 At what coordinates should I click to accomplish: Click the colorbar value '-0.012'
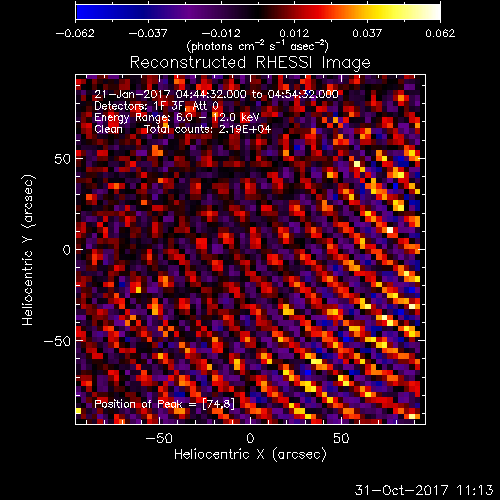221,33
